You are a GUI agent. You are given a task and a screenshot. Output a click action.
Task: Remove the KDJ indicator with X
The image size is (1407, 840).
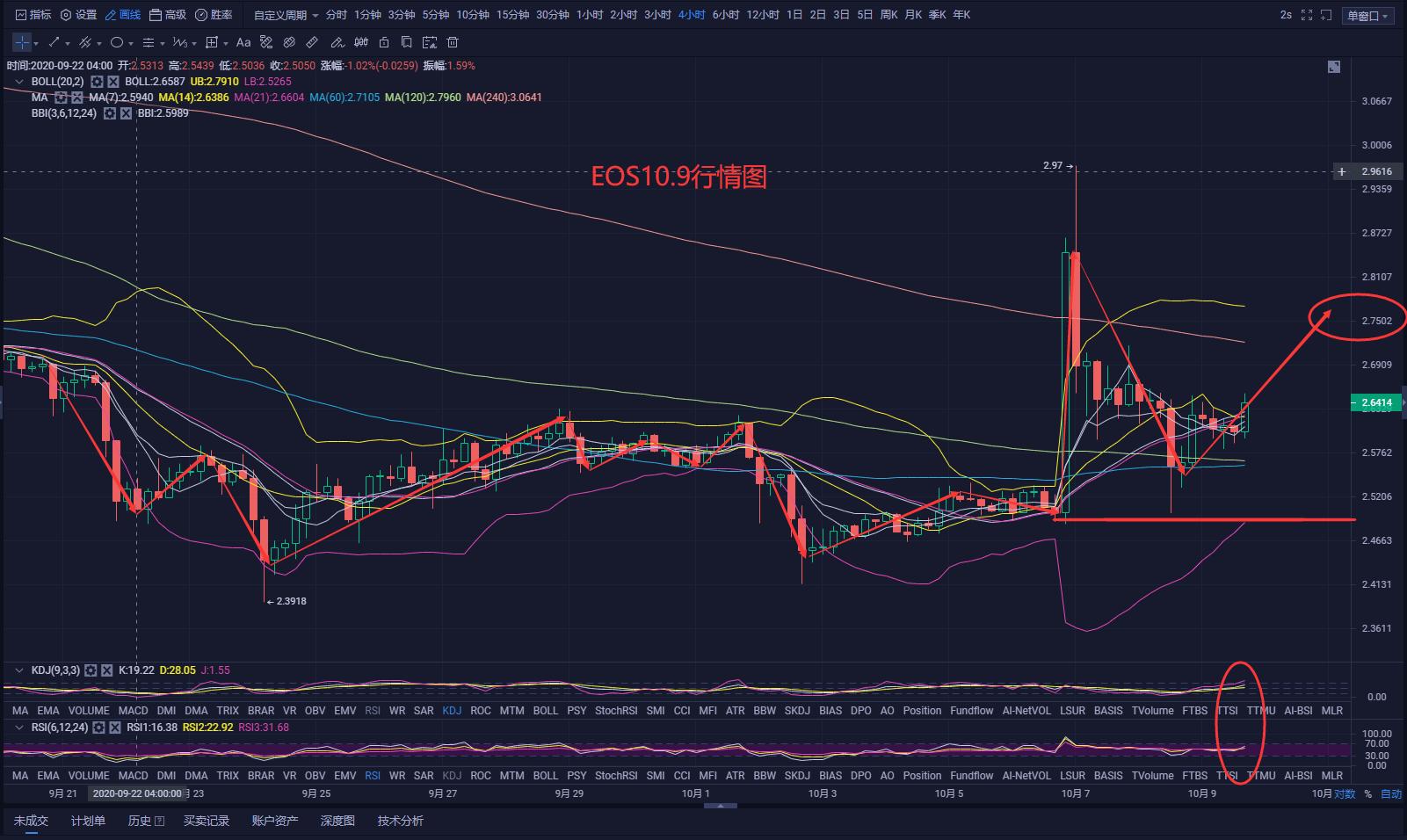106,670
